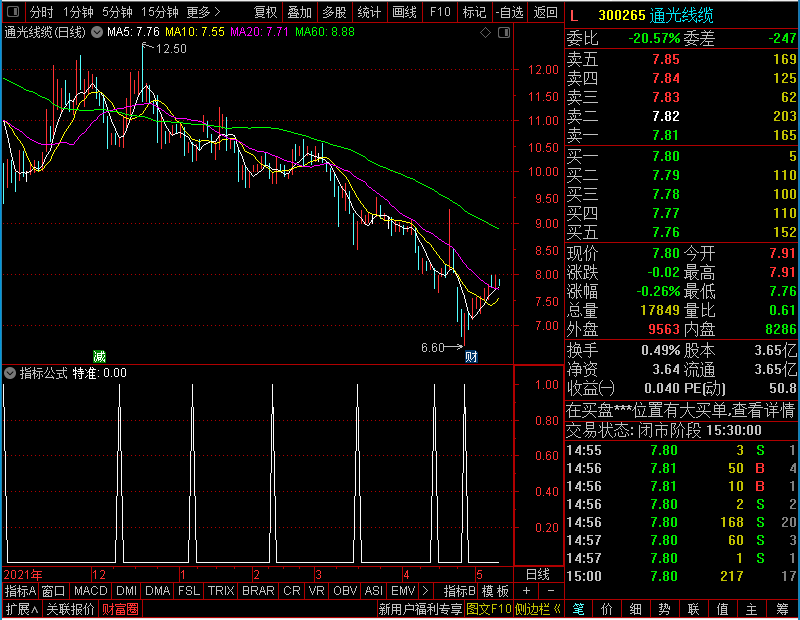Open the 财富圈 link

120,609
